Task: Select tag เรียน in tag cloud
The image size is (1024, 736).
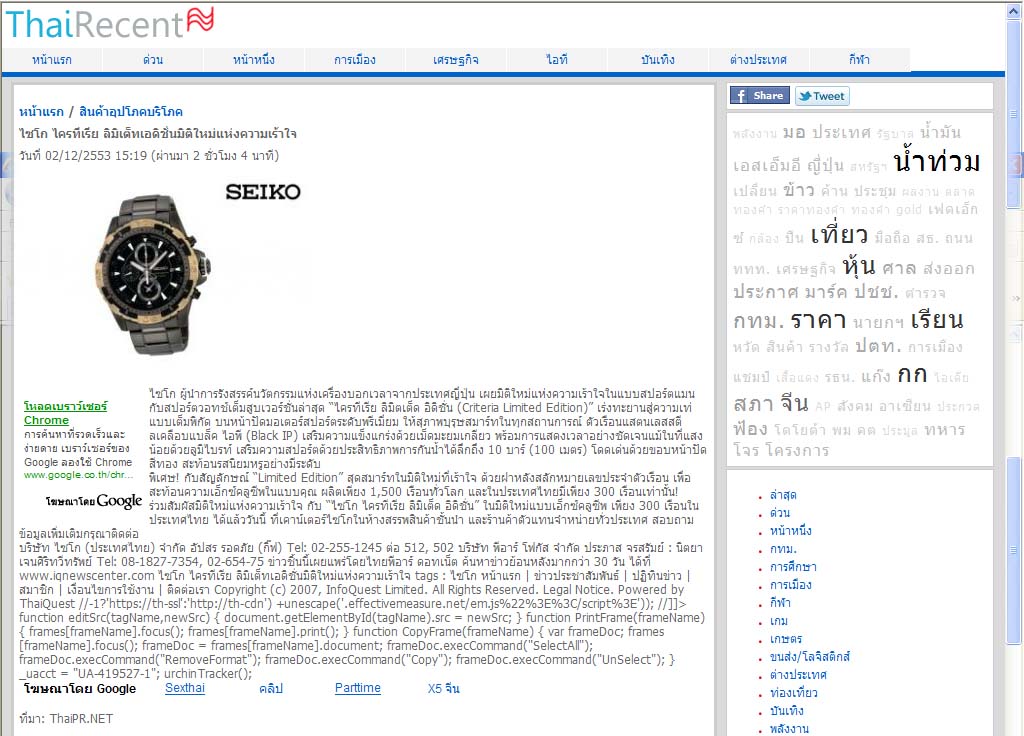Action: point(937,320)
